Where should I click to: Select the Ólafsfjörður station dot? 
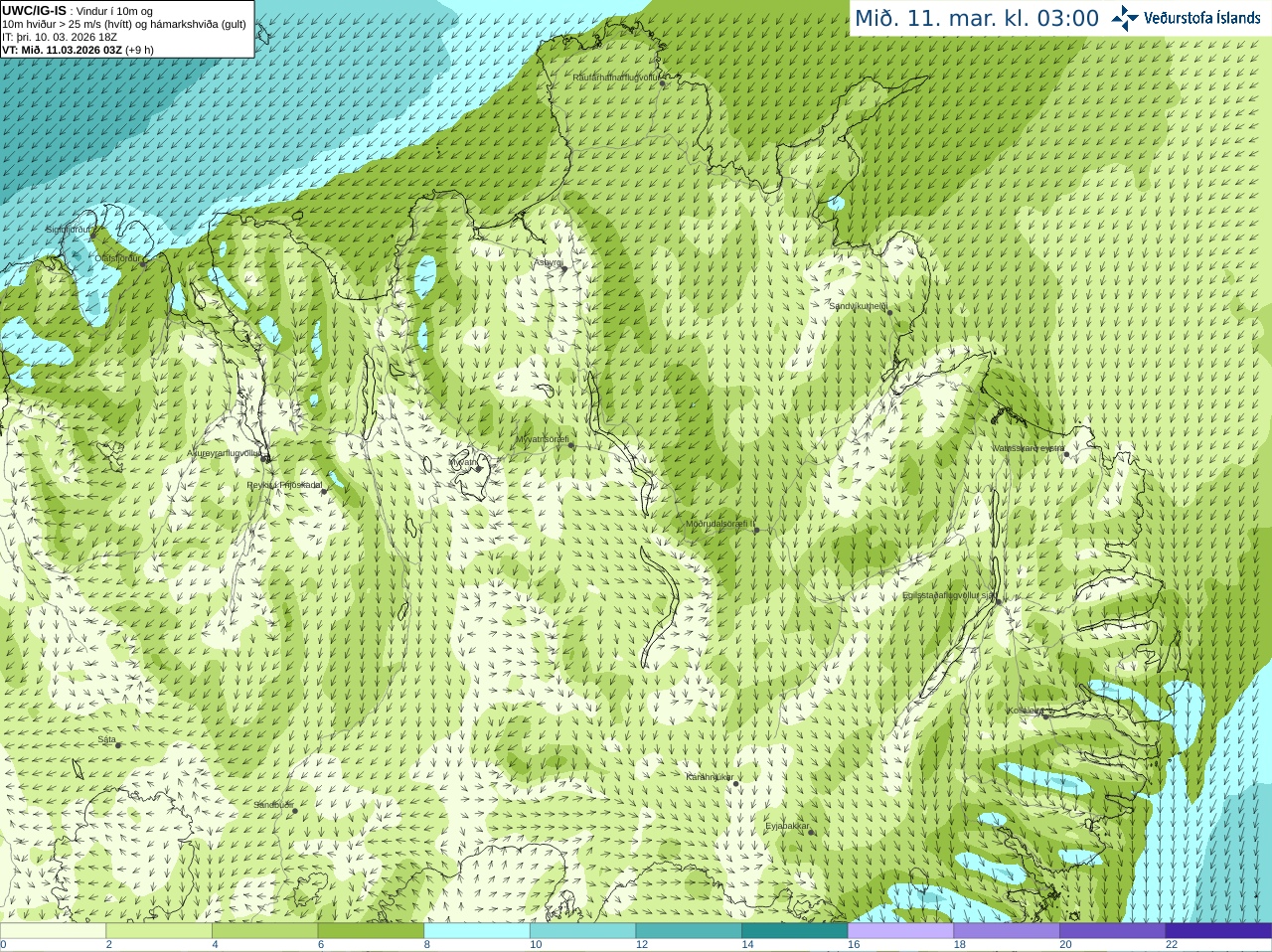point(143,264)
